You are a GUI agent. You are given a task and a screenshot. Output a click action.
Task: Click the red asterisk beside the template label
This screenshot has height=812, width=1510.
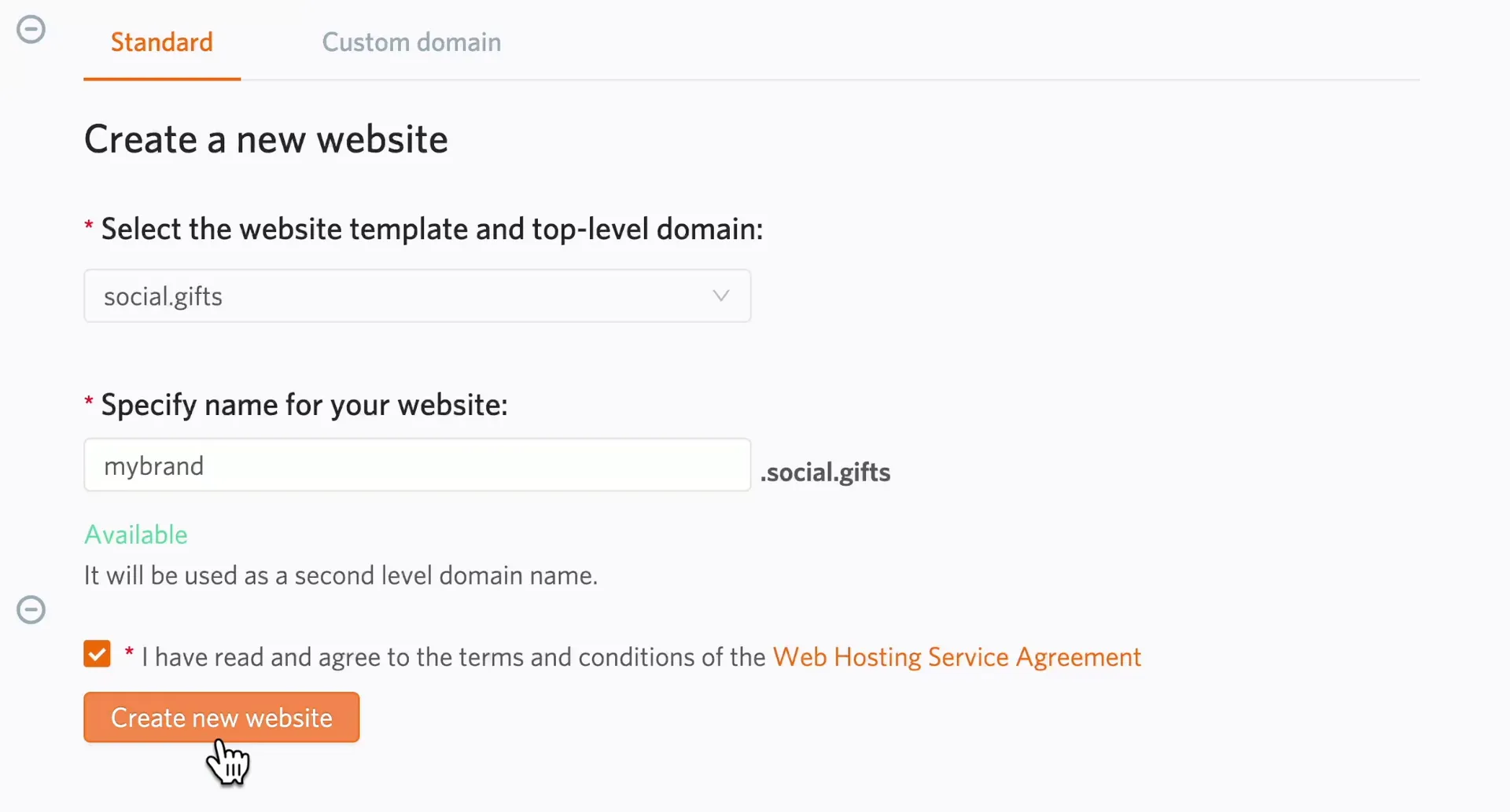[89, 227]
